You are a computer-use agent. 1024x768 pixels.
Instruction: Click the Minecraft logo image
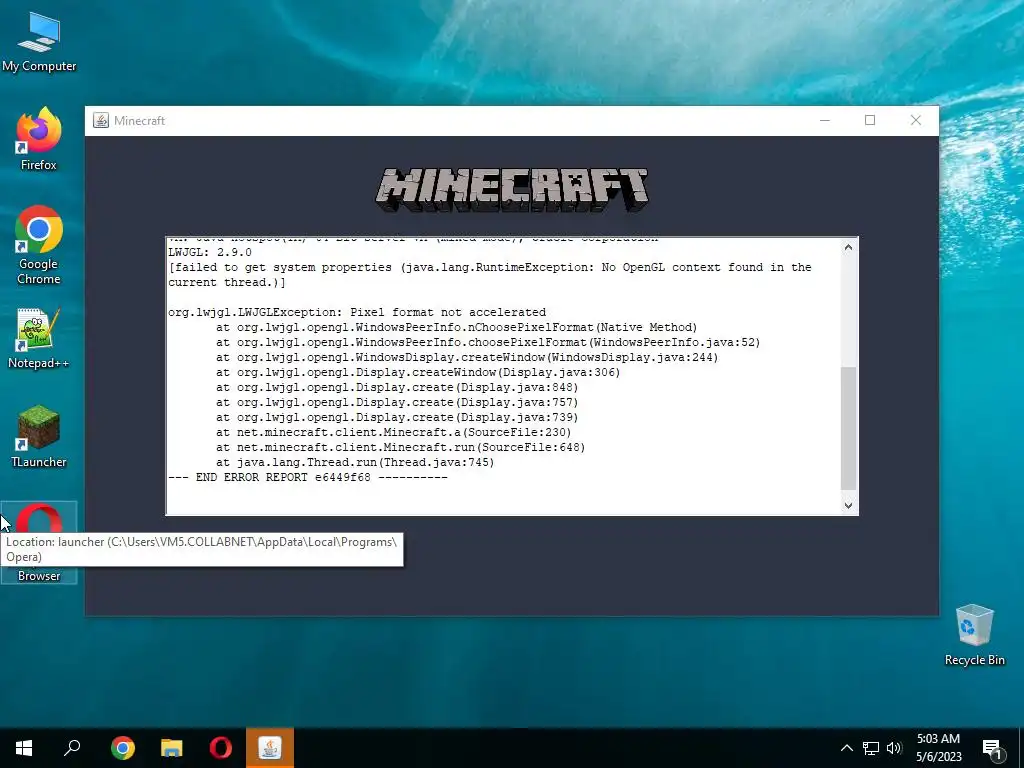point(512,189)
